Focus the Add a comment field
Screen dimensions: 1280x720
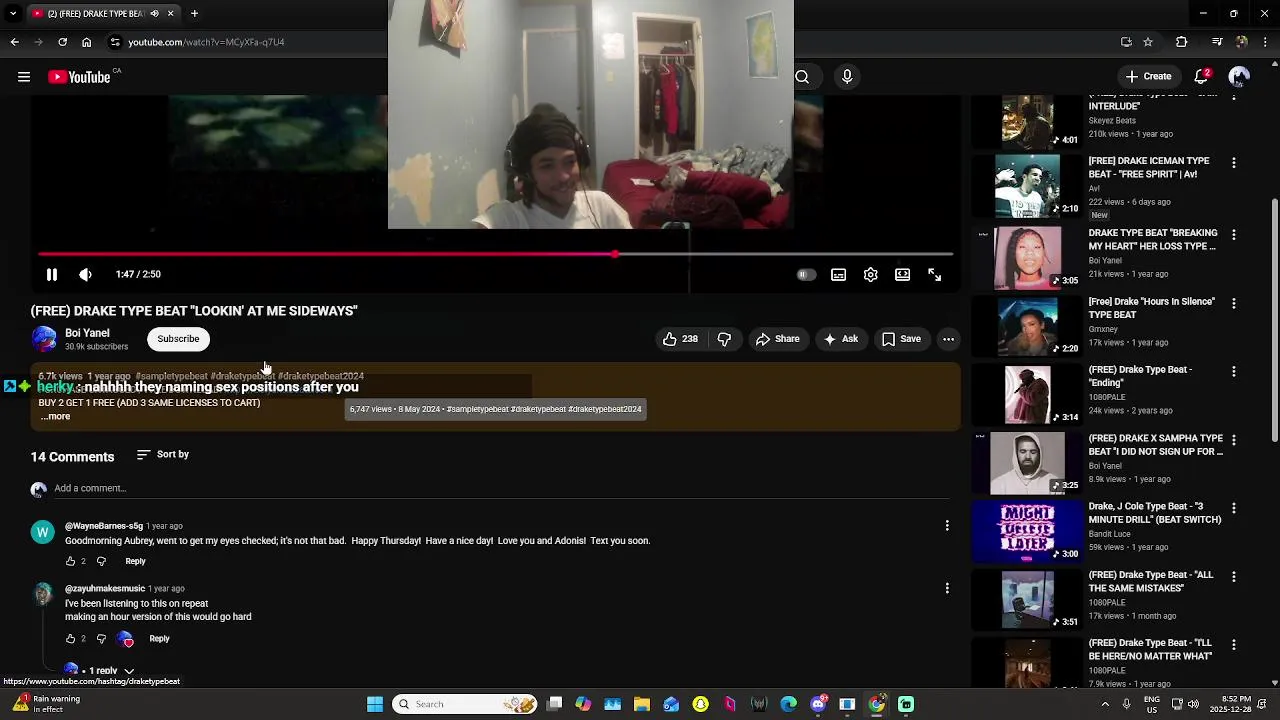point(500,488)
